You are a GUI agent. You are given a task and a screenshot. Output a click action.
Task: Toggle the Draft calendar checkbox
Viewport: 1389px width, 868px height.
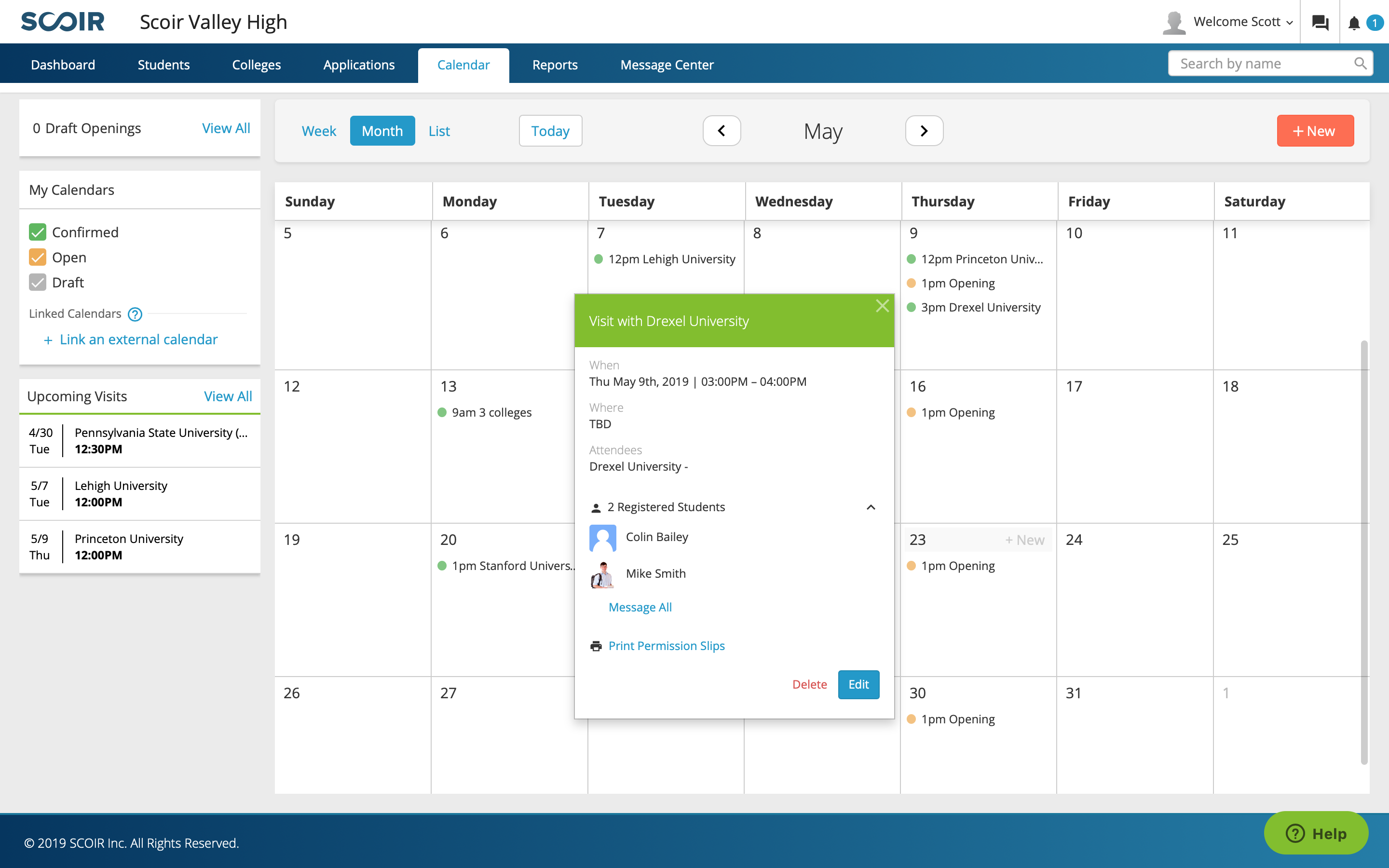37,282
